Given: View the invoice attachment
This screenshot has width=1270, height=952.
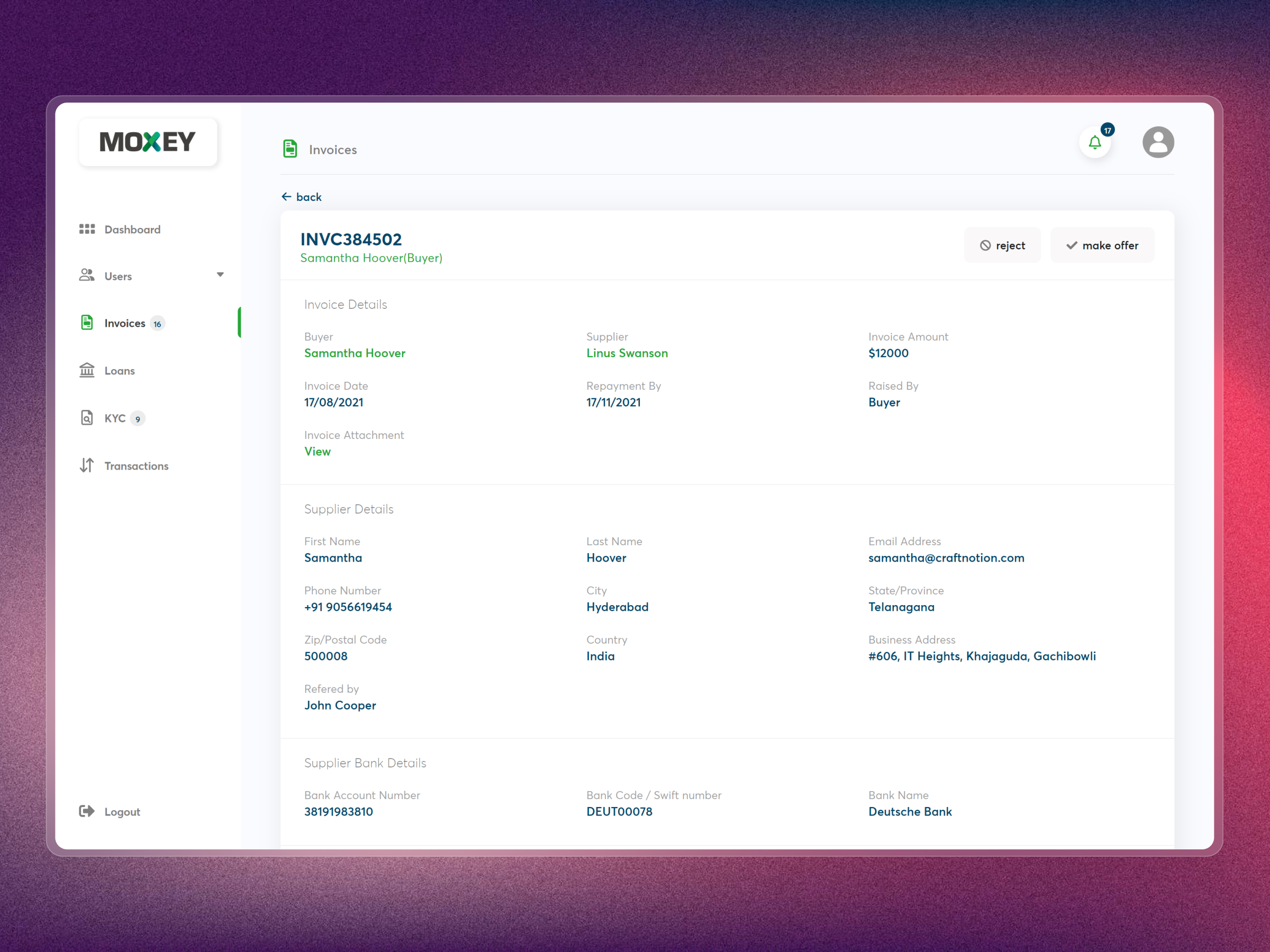Looking at the screenshot, I should pos(317,451).
